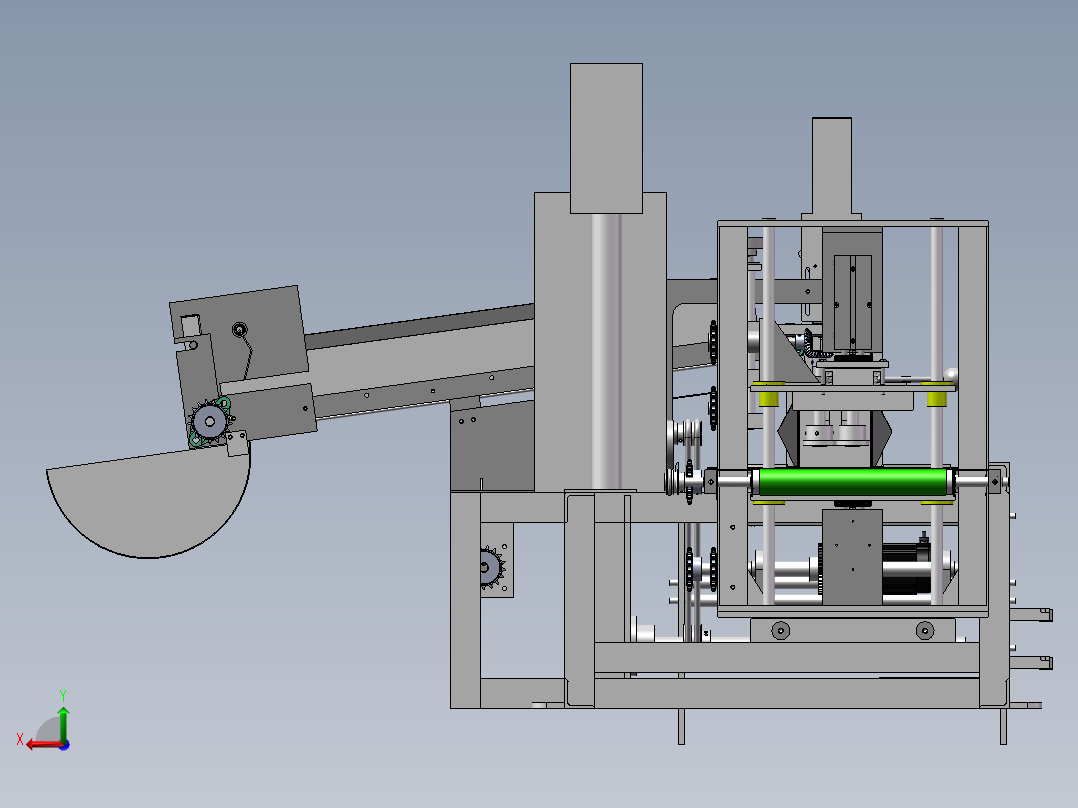Select the sprocket on the lower frame bracket

(491, 567)
